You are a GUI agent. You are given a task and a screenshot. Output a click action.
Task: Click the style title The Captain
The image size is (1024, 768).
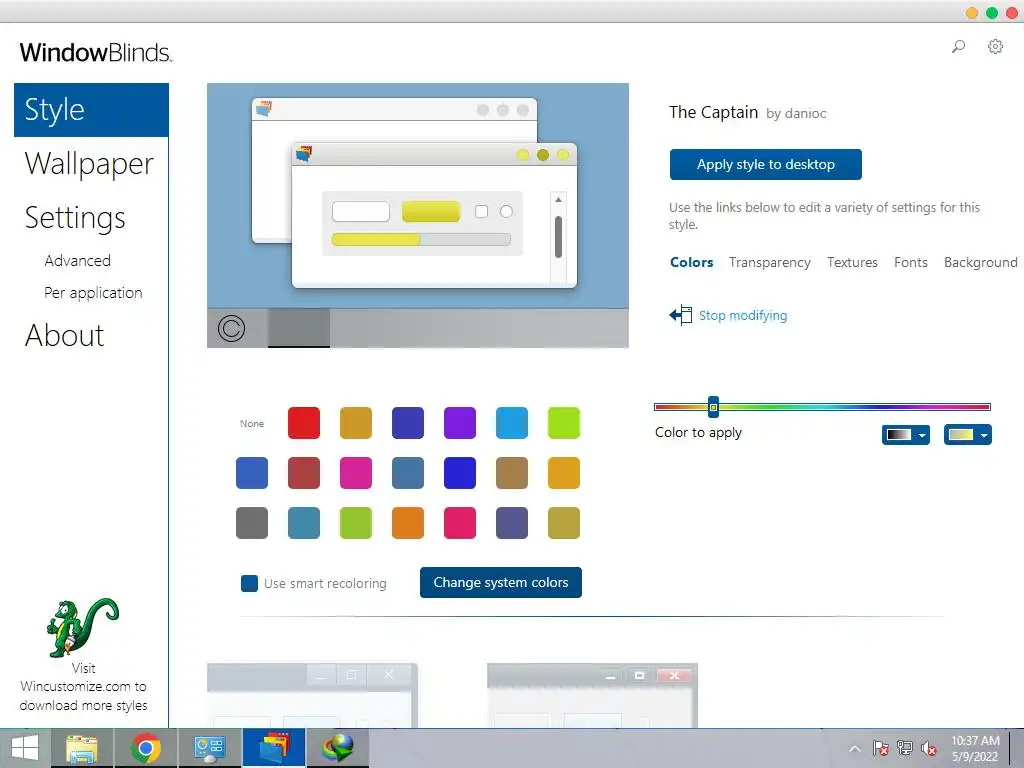(713, 112)
